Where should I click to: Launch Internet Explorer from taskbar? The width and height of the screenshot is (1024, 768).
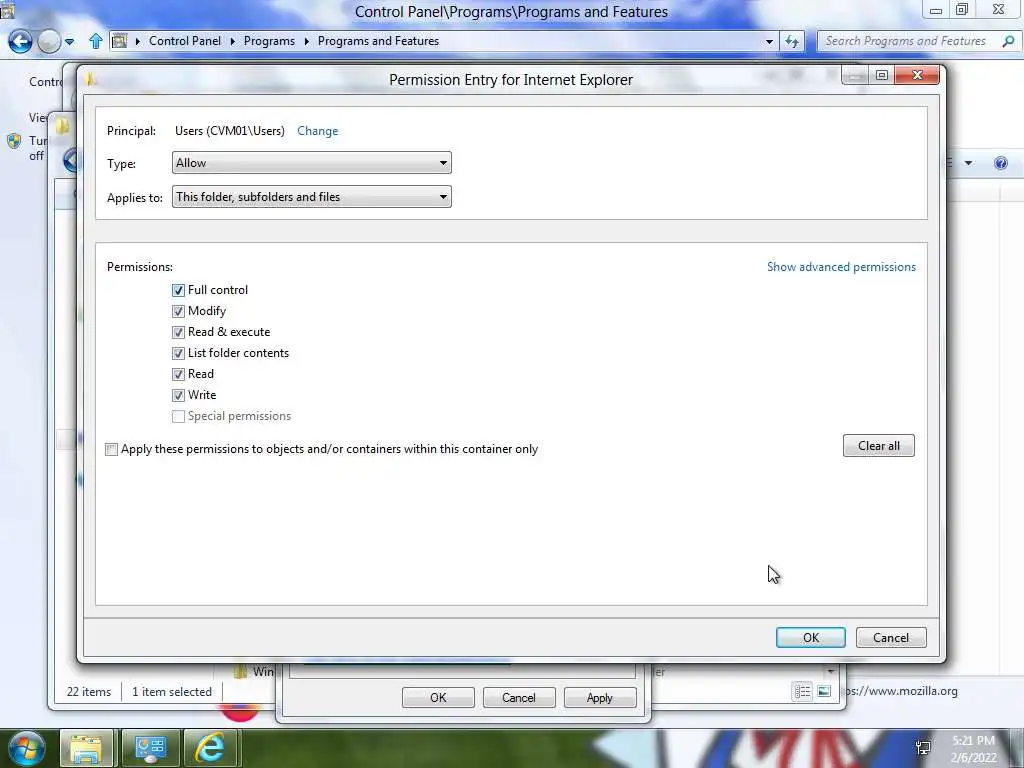[210, 748]
